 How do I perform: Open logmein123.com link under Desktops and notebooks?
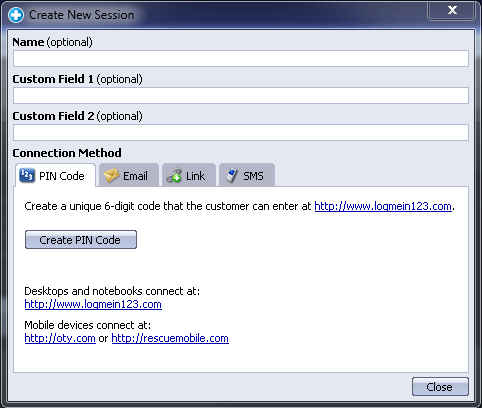(x=93, y=304)
